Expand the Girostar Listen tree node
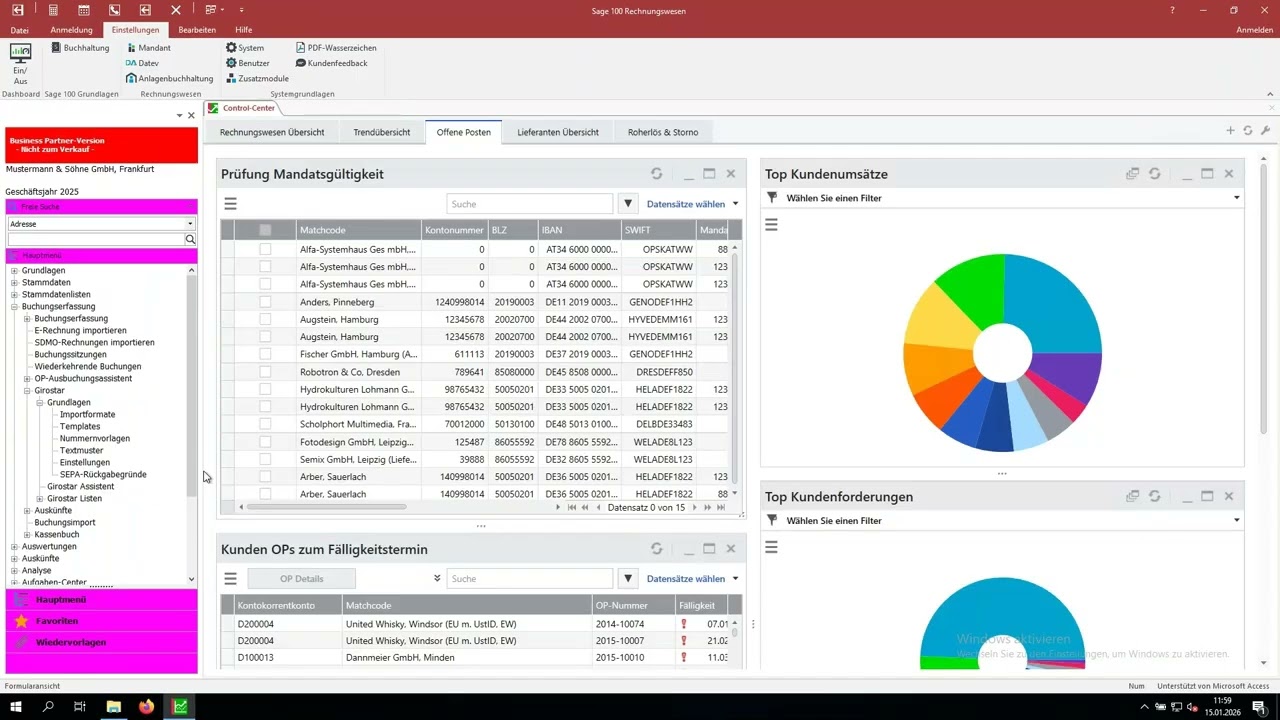 [x=40, y=499]
